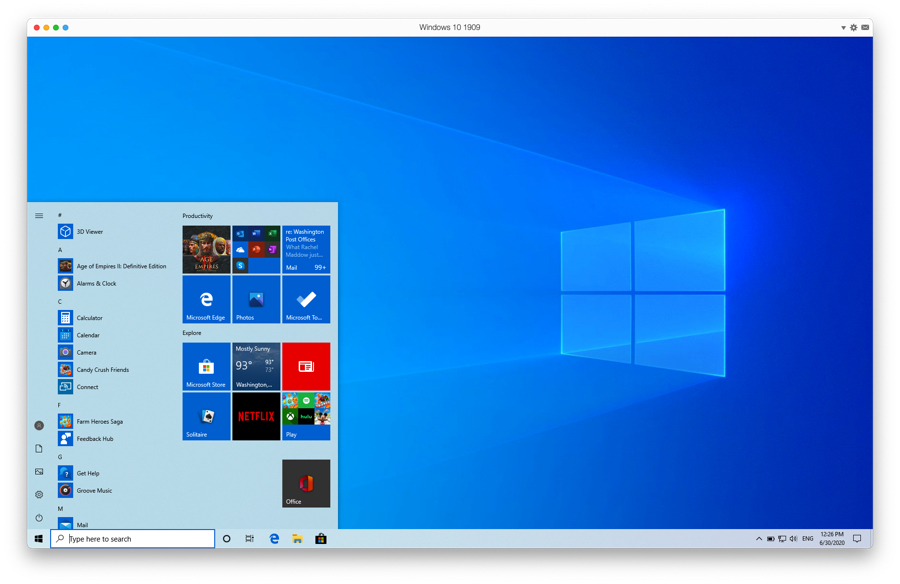Click the letter C section header

pos(60,301)
